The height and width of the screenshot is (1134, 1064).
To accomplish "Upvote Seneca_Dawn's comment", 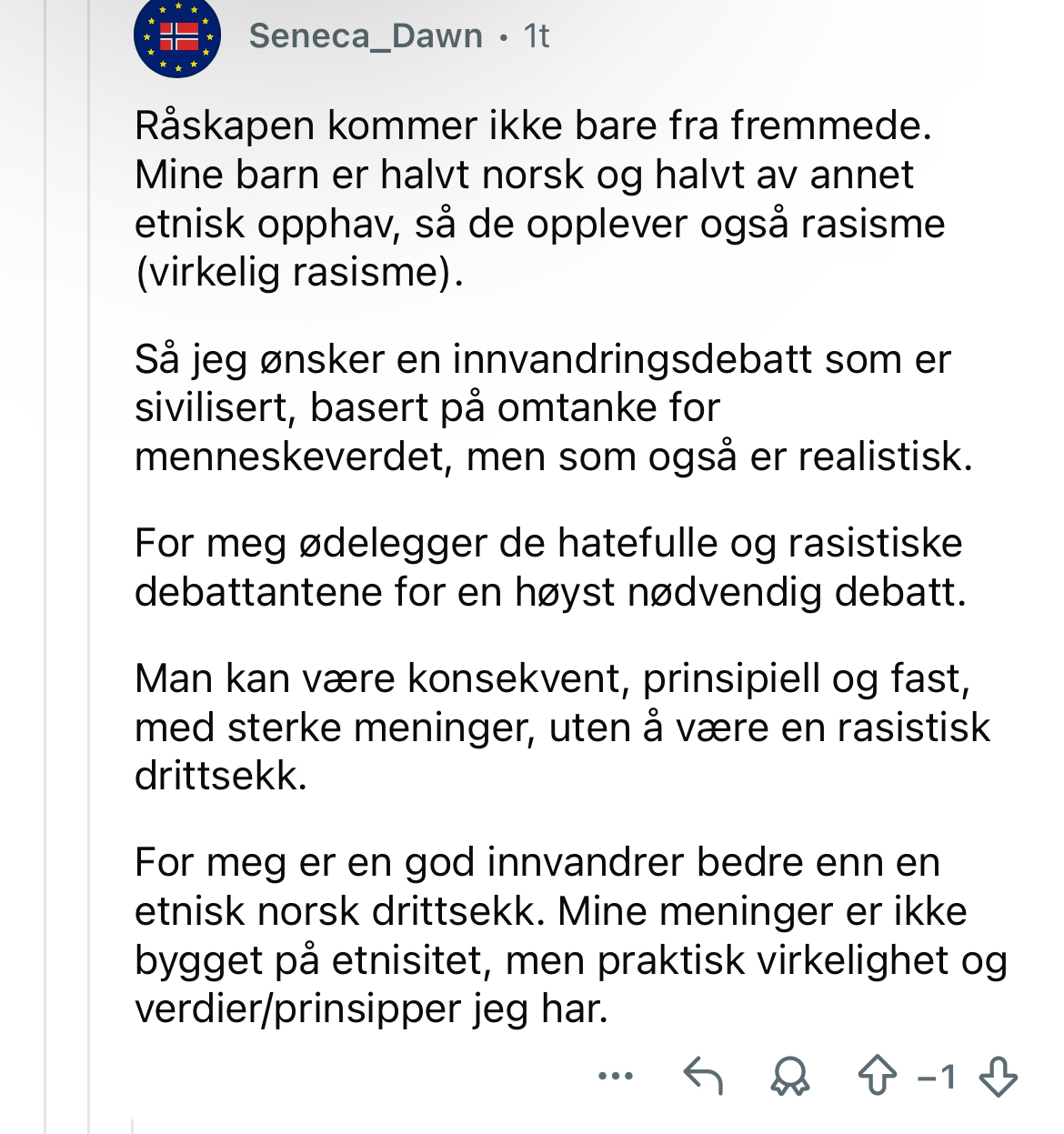I will point(878,1076).
